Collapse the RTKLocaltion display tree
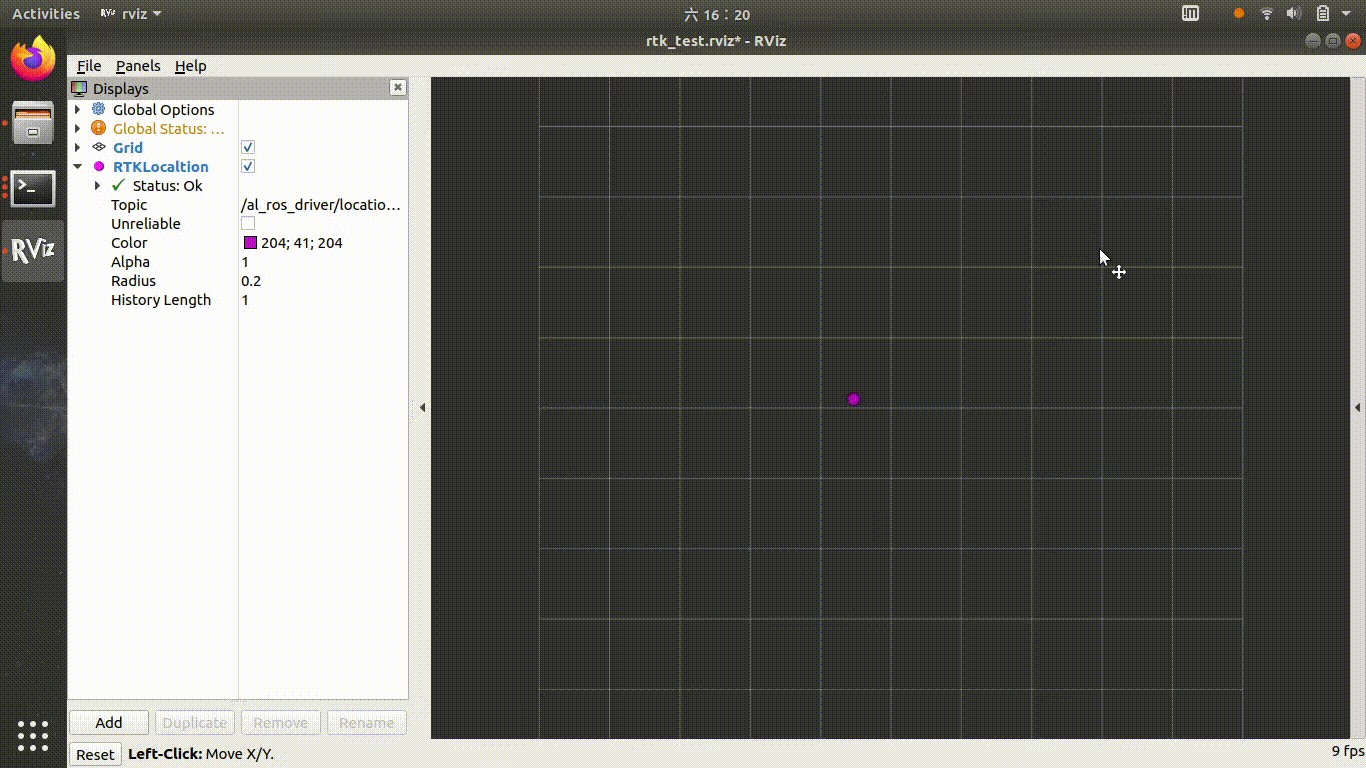The height and width of the screenshot is (768, 1366). [78, 167]
